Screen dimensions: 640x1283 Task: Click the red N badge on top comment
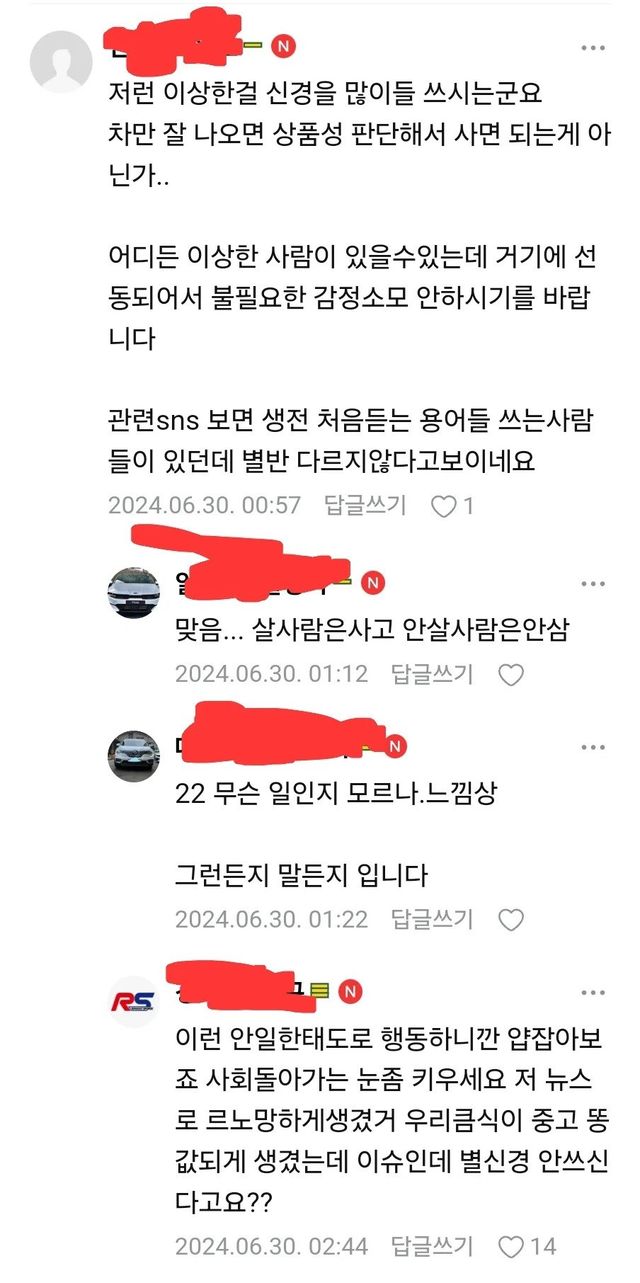[284, 47]
